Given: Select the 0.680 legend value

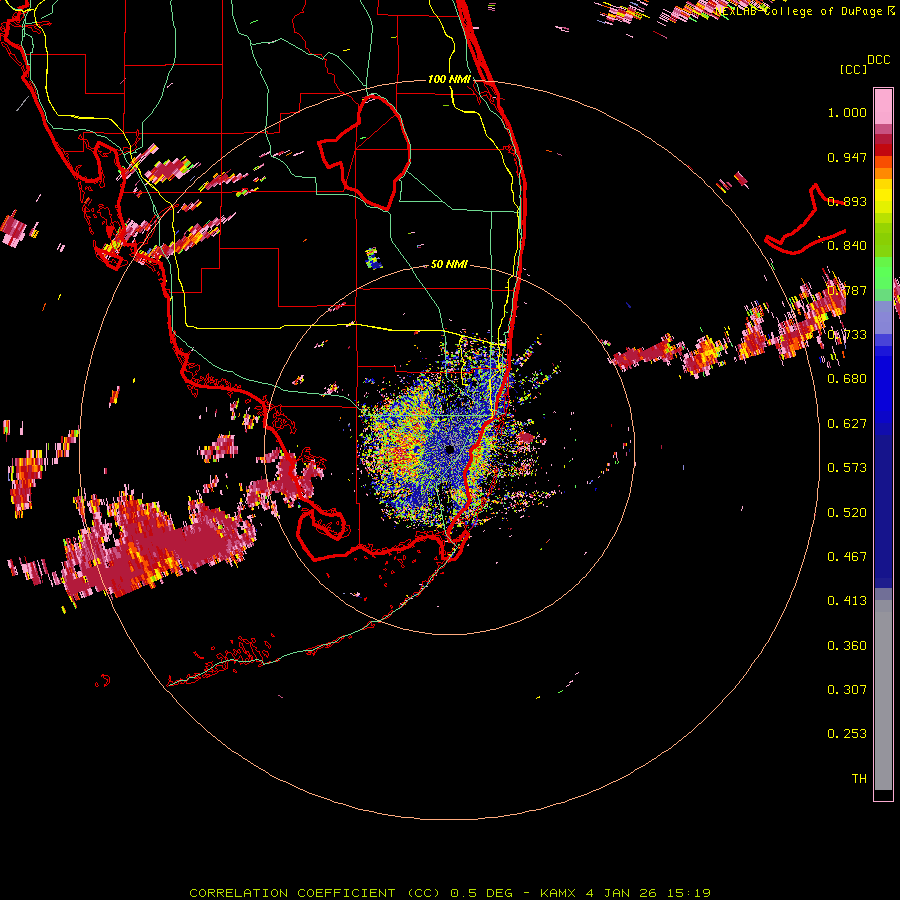Looking at the screenshot, I should coord(847,379).
